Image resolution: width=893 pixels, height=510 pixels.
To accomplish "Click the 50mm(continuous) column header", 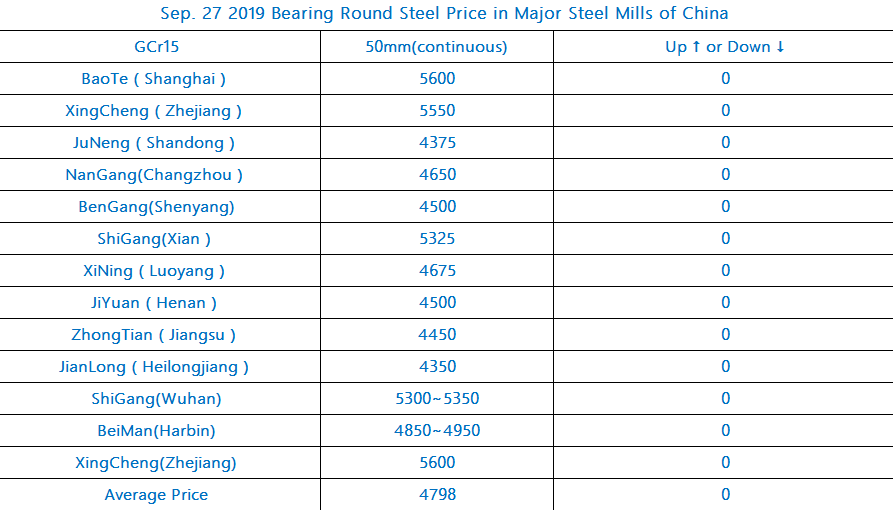I will tap(437, 47).
